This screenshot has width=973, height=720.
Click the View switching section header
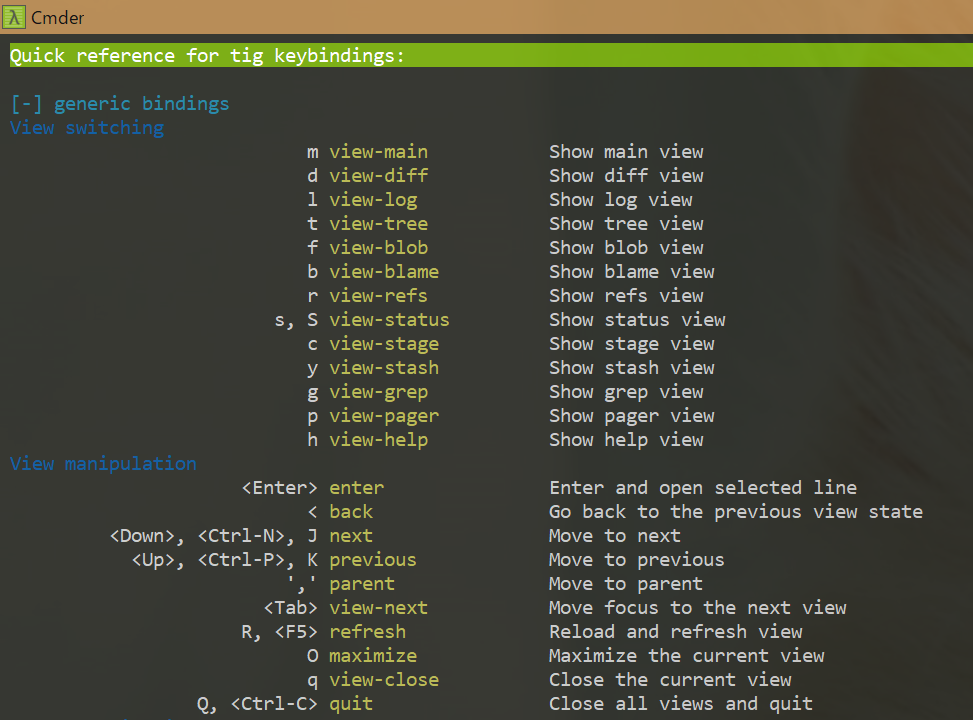click(x=86, y=127)
